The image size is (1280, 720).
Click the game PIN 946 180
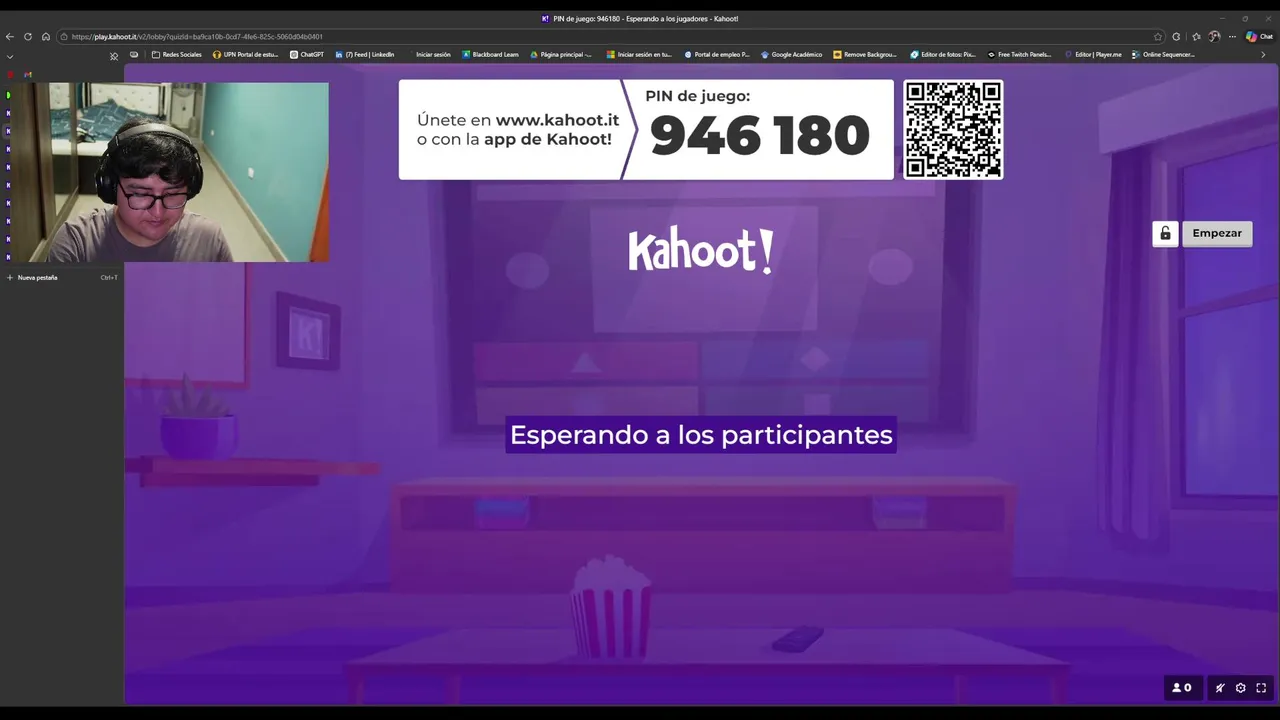[760, 136]
